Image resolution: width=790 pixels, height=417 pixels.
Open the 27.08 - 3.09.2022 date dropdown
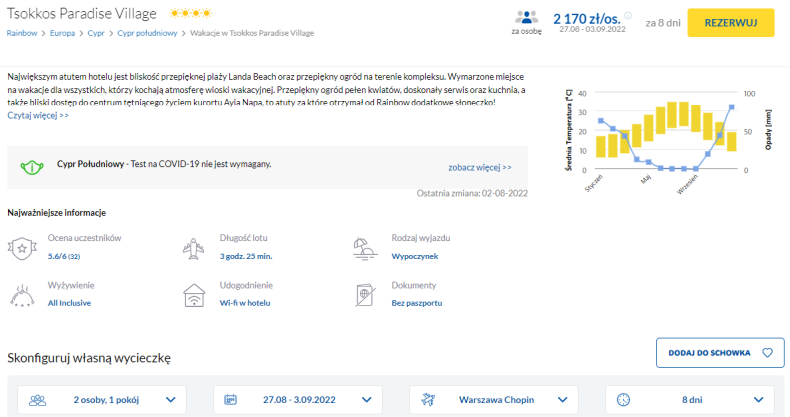click(298, 400)
